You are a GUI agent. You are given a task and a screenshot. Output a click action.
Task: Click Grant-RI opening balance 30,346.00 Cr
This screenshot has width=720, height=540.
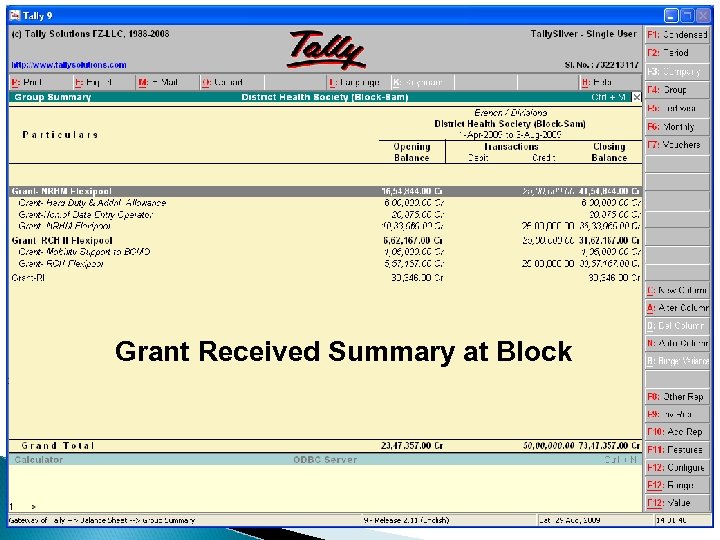click(x=417, y=278)
